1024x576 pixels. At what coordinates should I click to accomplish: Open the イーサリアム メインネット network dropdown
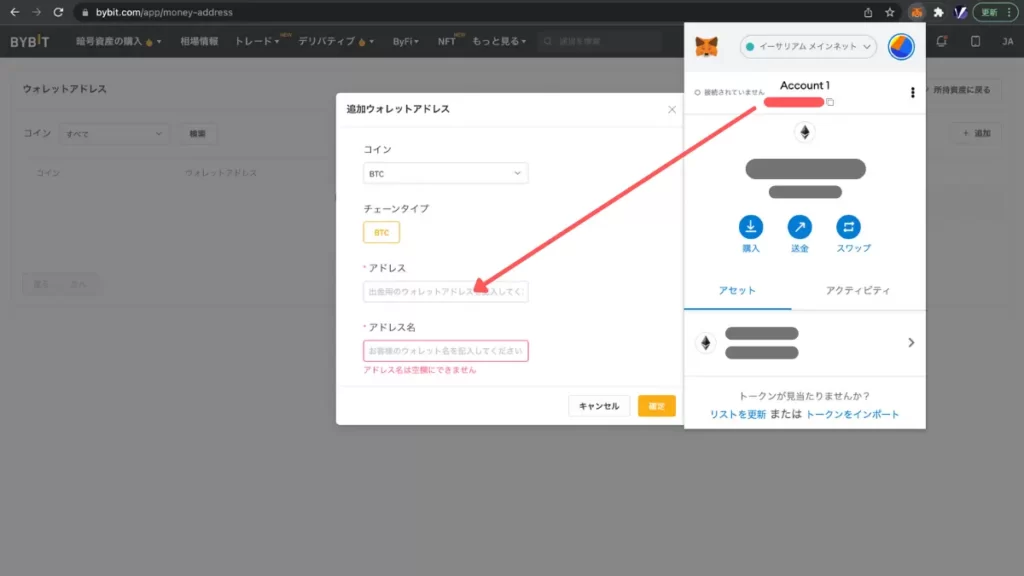pyautogui.click(x=808, y=46)
